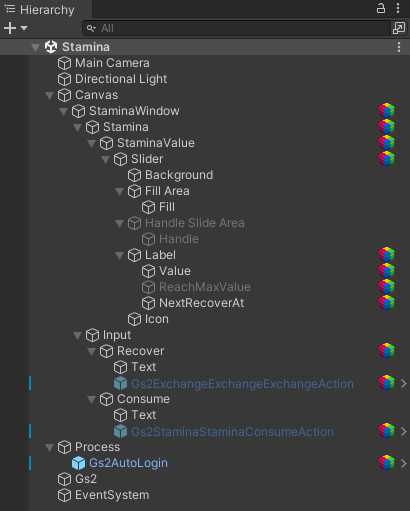Click the blue prefab cube of Gs2AutoLogin
The width and height of the screenshot is (410, 511).
79,463
